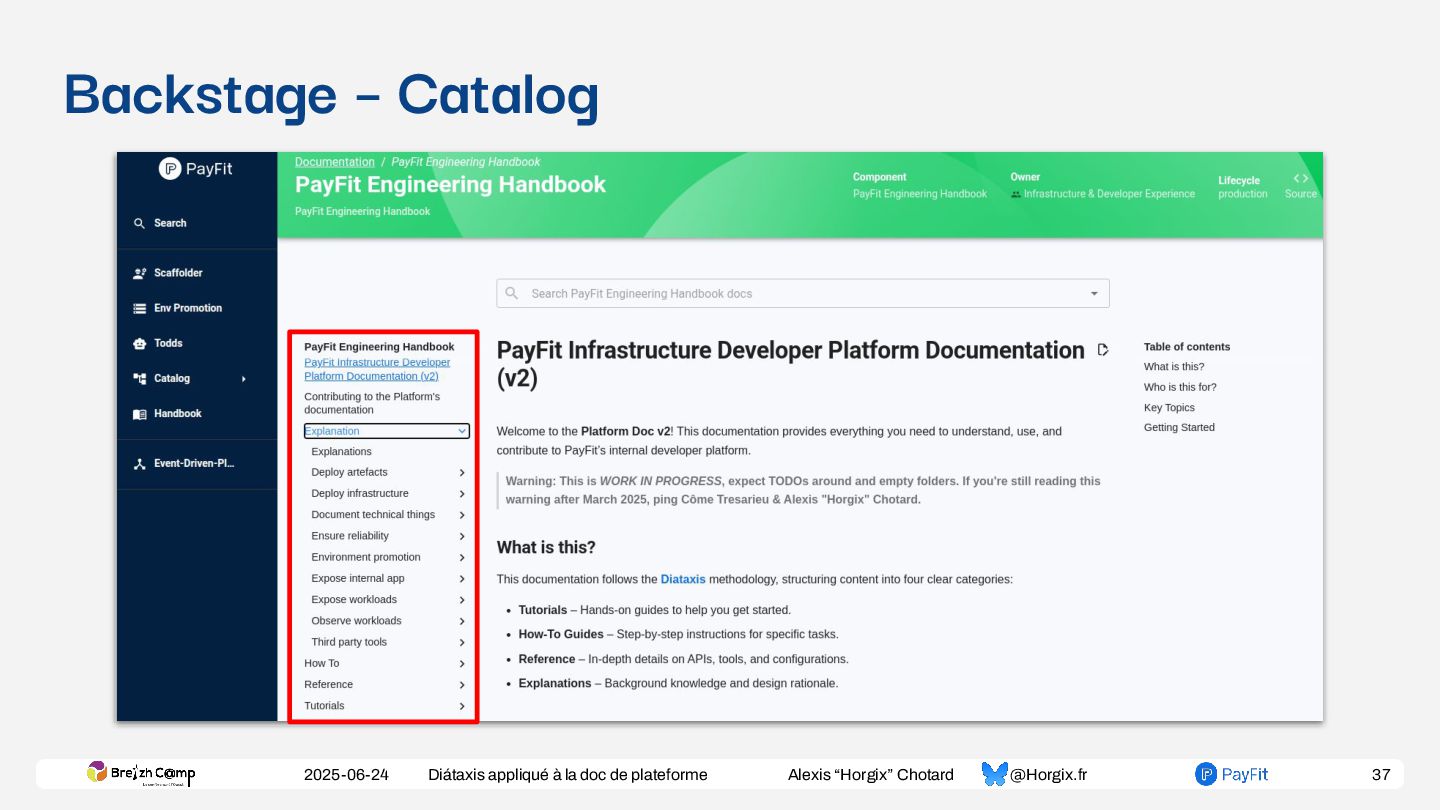Viewport: 1440px width, 810px height.
Task: Jump to Getting Started in table of contents
Action: tap(1179, 428)
